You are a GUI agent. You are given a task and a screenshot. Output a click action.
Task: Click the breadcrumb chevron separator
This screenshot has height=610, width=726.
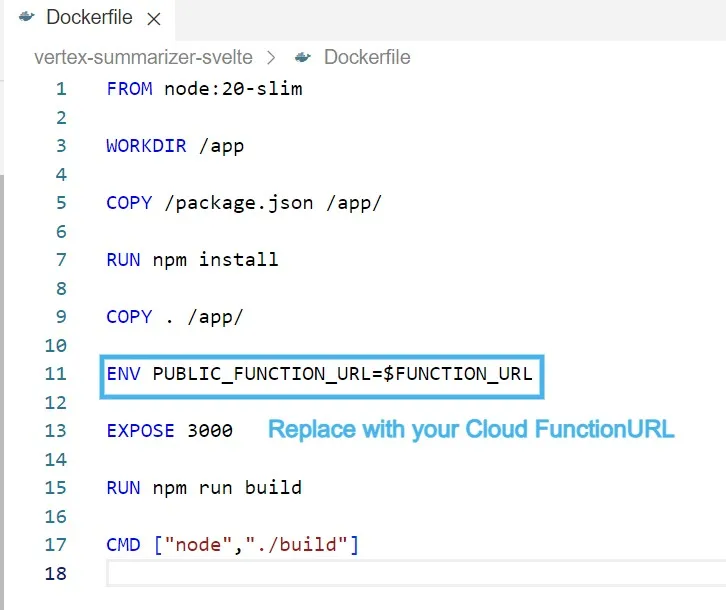click(x=271, y=57)
